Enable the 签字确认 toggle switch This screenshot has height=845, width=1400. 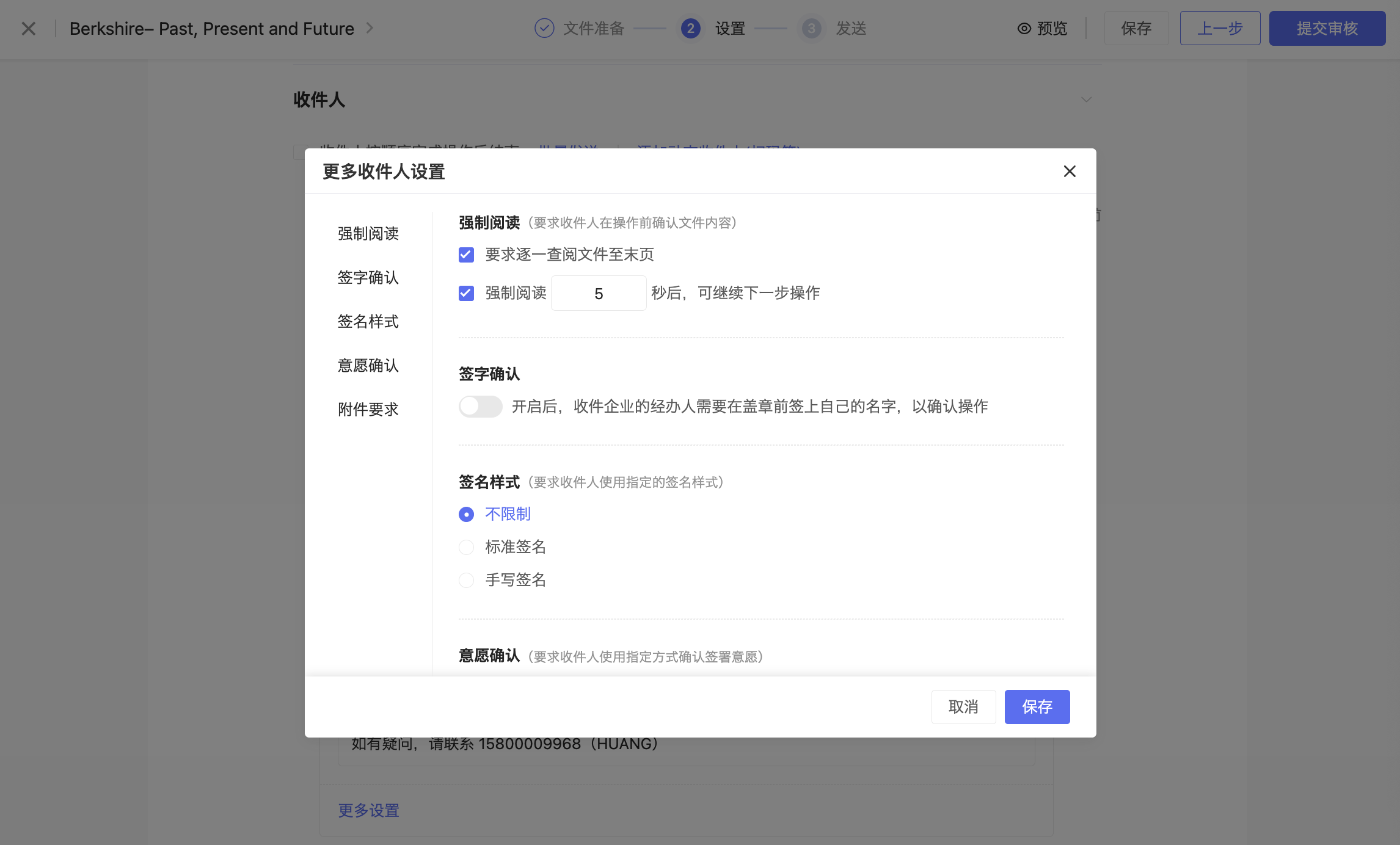pos(480,407)
